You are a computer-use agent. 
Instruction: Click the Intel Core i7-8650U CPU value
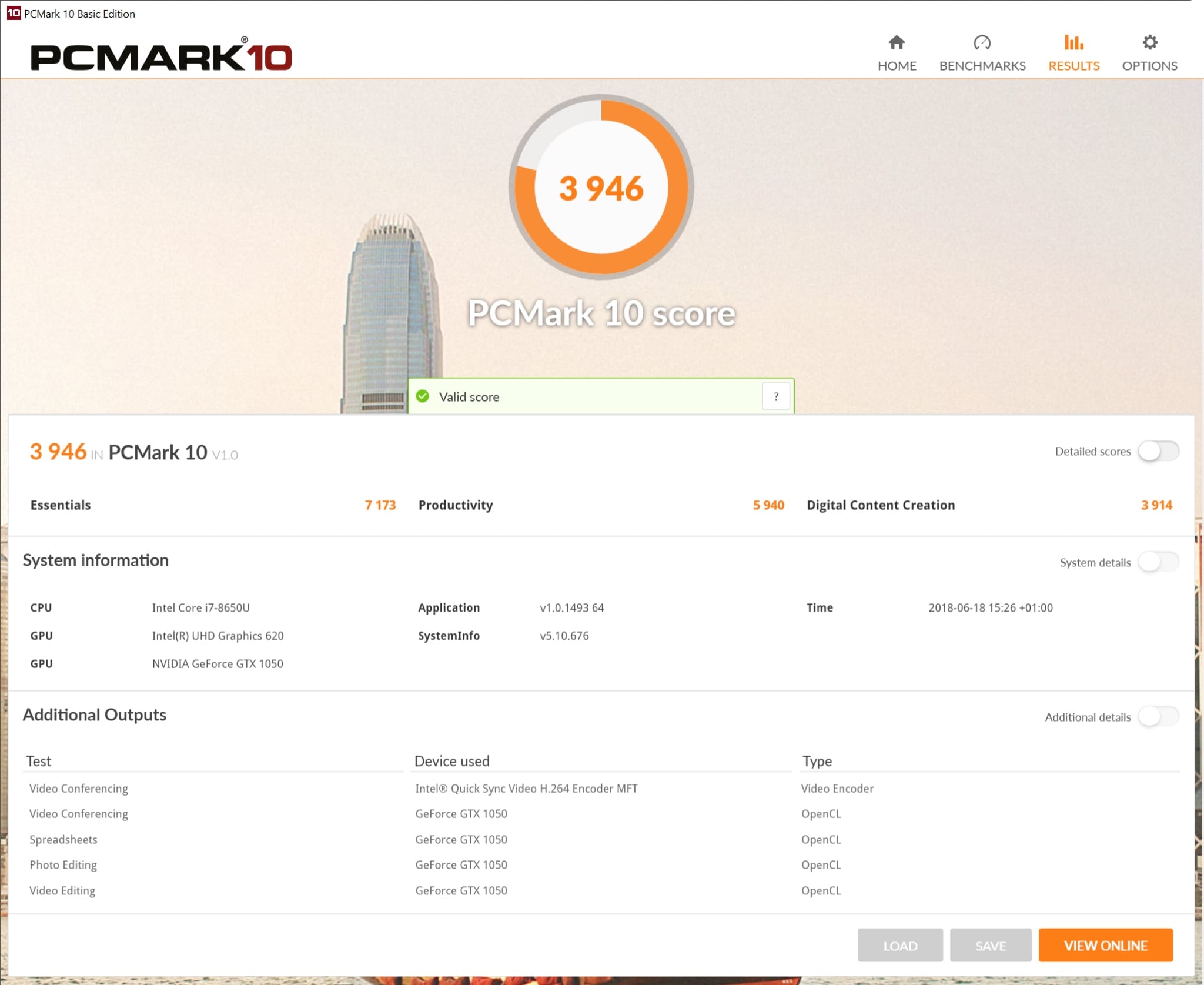click(201, 607)
